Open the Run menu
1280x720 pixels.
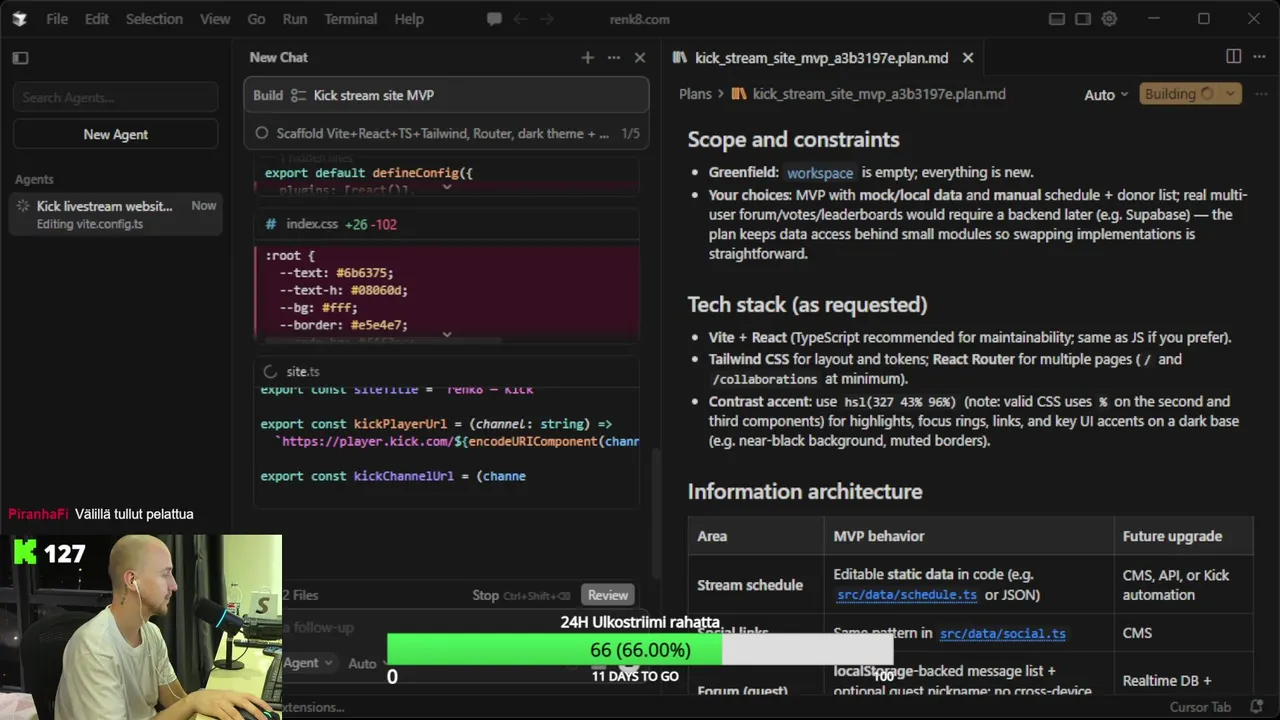pyautogui.click(x=295, y=19)
